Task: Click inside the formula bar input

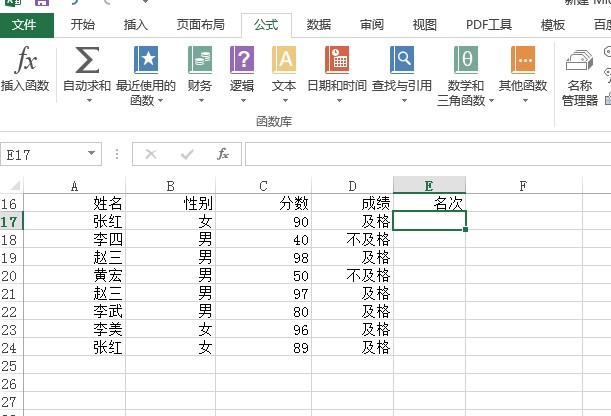Action: [x=428, y=154]
